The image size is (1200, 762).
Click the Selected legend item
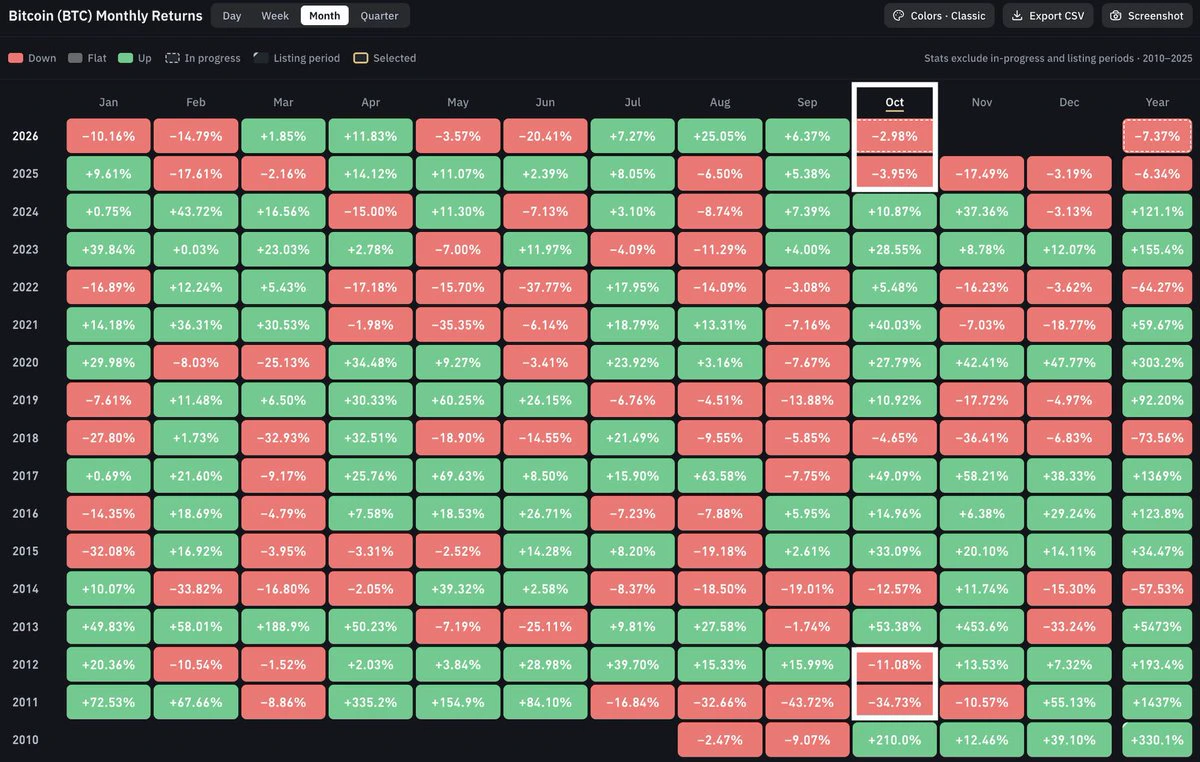384,58
